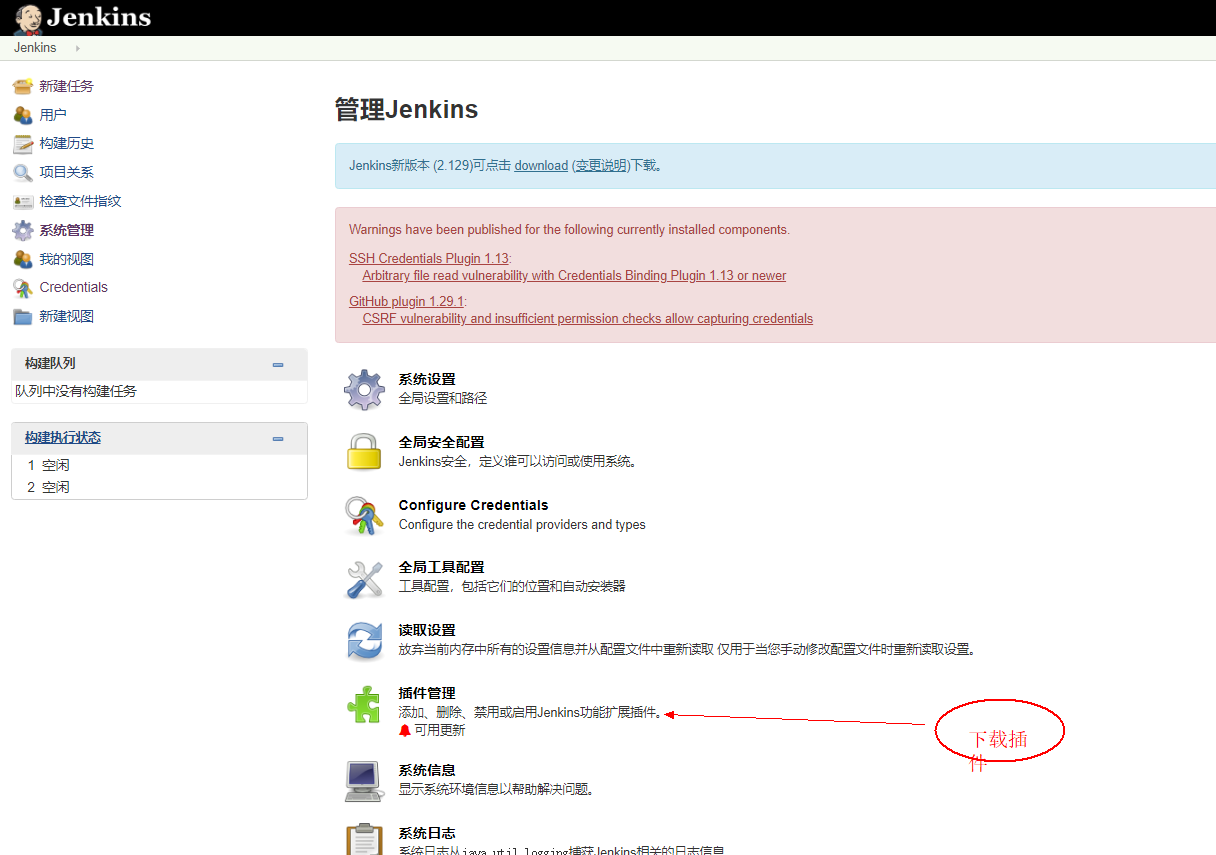Open Arbitrary file read vulnerability link
This screenshot has width=1216, height=855.
pyautogui.click(x=574, y=276)
